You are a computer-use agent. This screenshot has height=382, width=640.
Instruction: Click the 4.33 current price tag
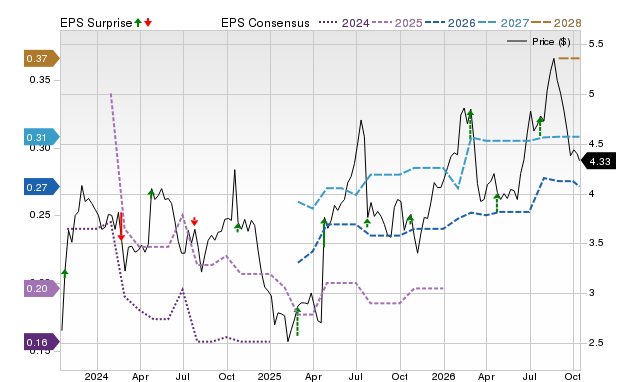pyautogui.click(x=598, y=161)
